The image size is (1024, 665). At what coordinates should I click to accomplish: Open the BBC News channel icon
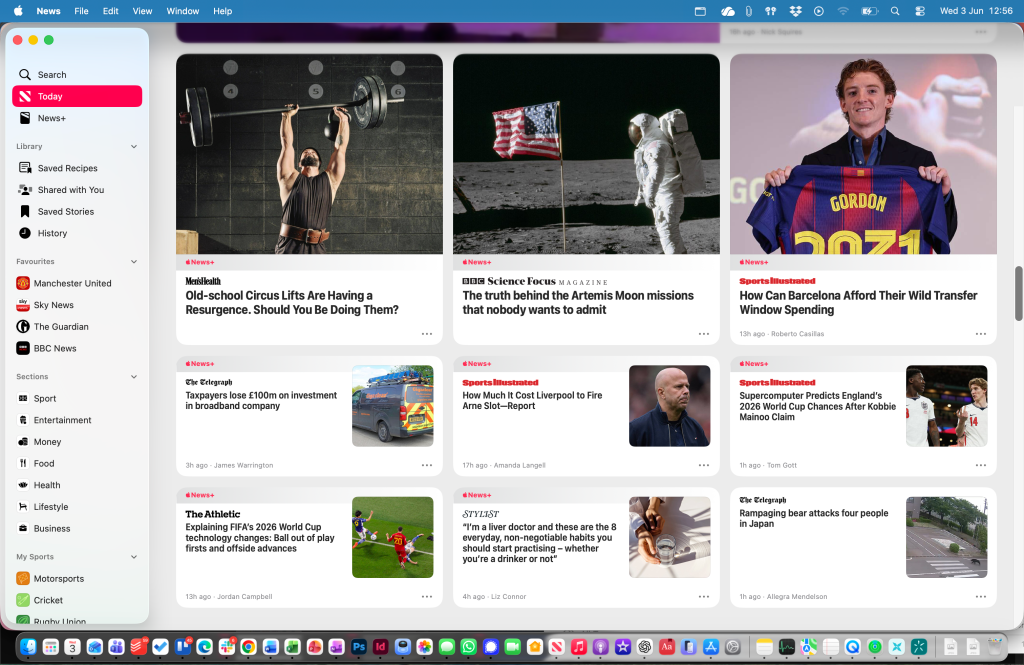pos(23,348)
